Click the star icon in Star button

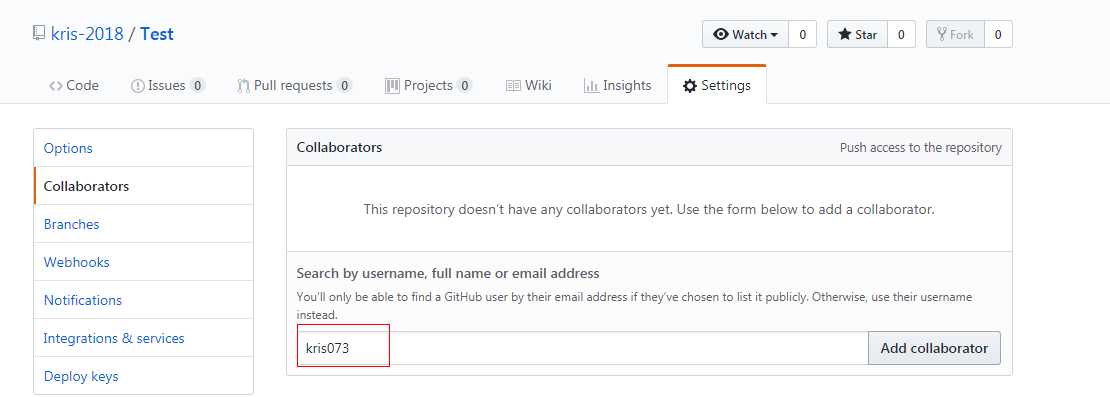pyautogui.click(x=845, y=34)
